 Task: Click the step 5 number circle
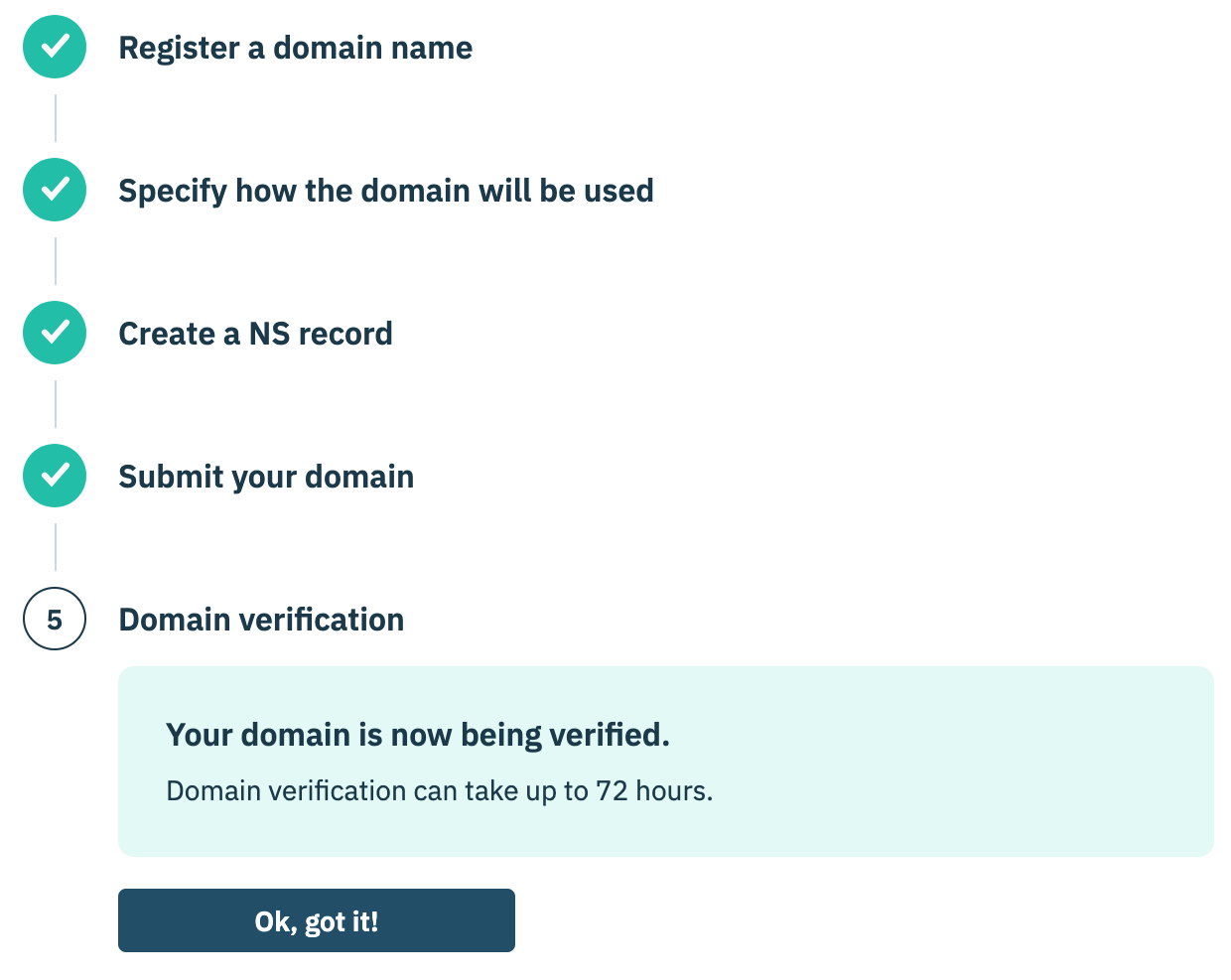tap(55, 619)
